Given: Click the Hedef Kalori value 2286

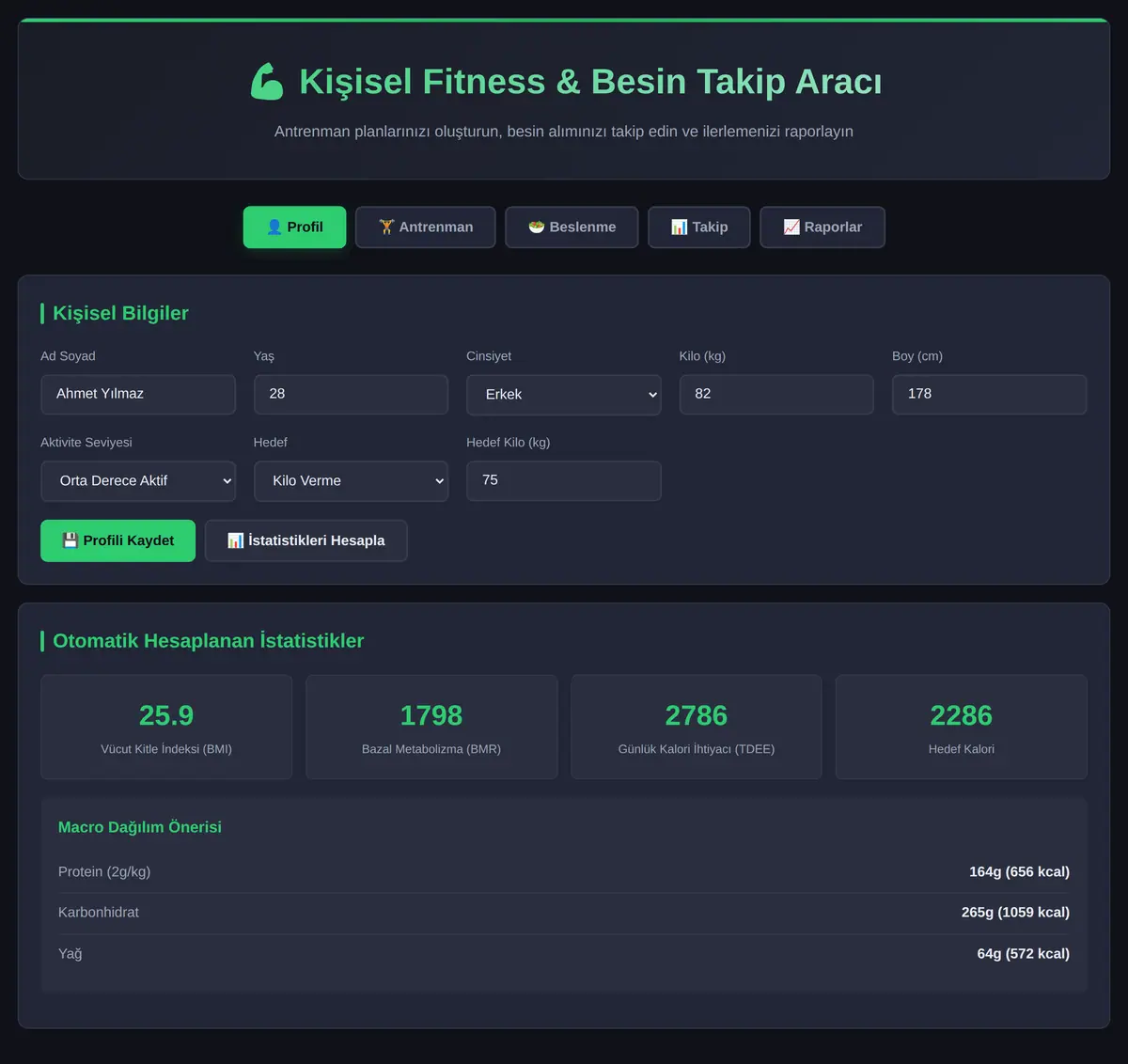Looking at the screenshot, I should pos(962,715).
